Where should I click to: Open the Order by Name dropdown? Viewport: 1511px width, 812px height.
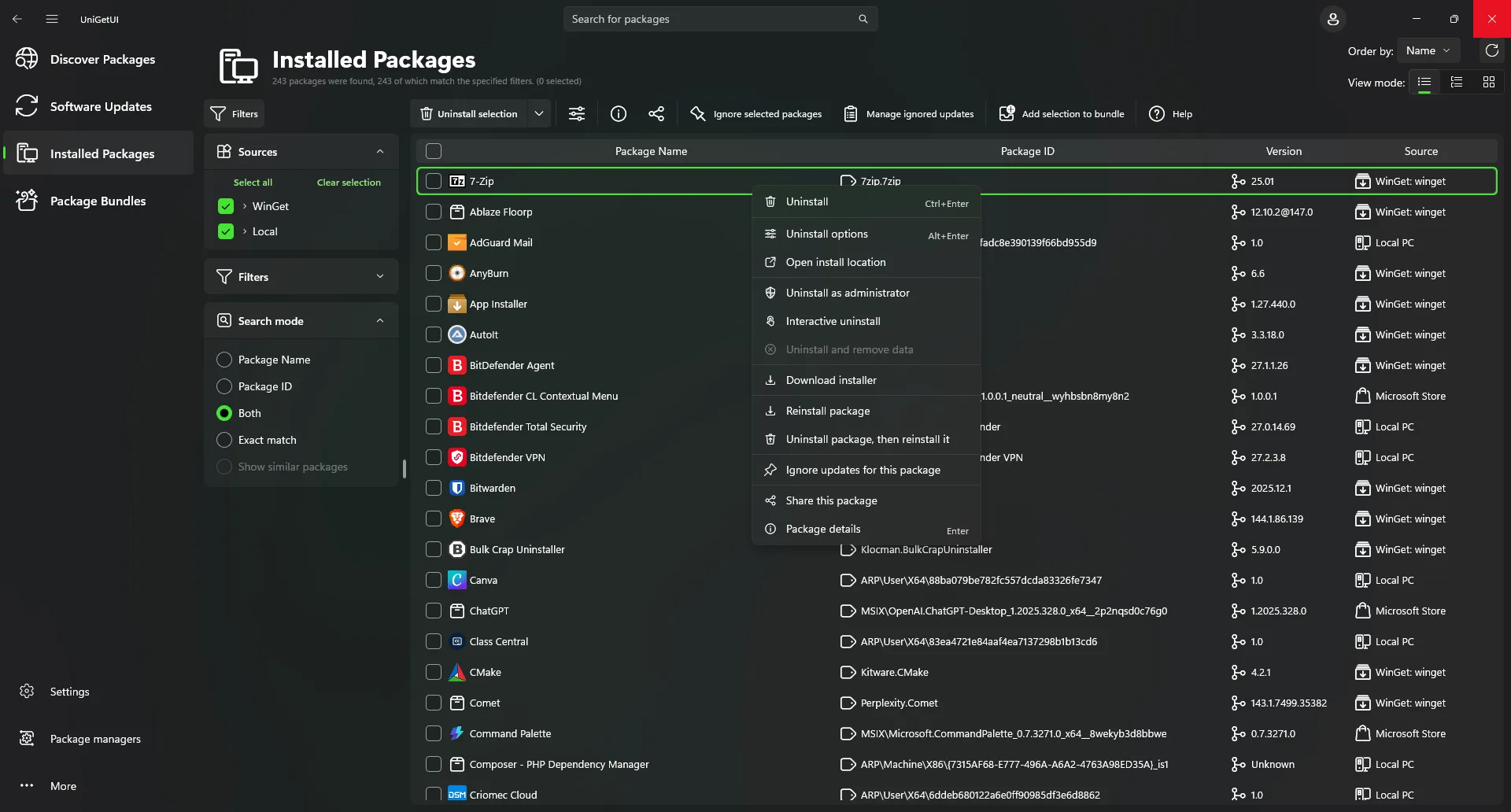click(x=1428, y=50)
